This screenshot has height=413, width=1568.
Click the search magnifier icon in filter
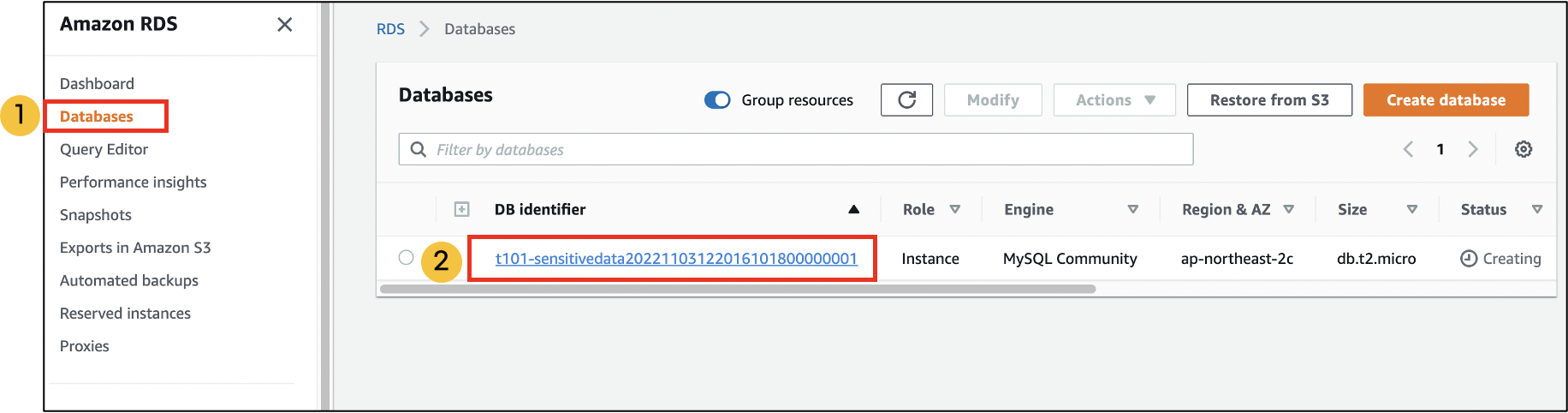click(419, 149)
